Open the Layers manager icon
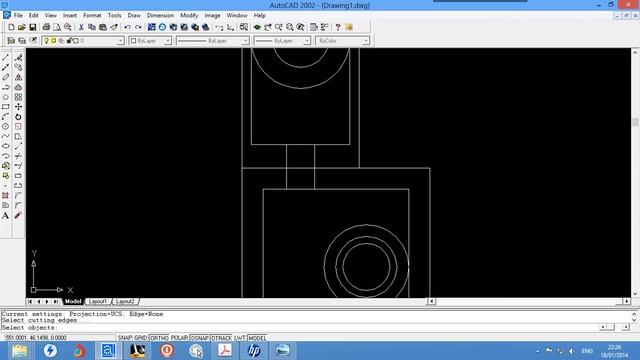The image size is (640, 360). (x=22, y=41)
